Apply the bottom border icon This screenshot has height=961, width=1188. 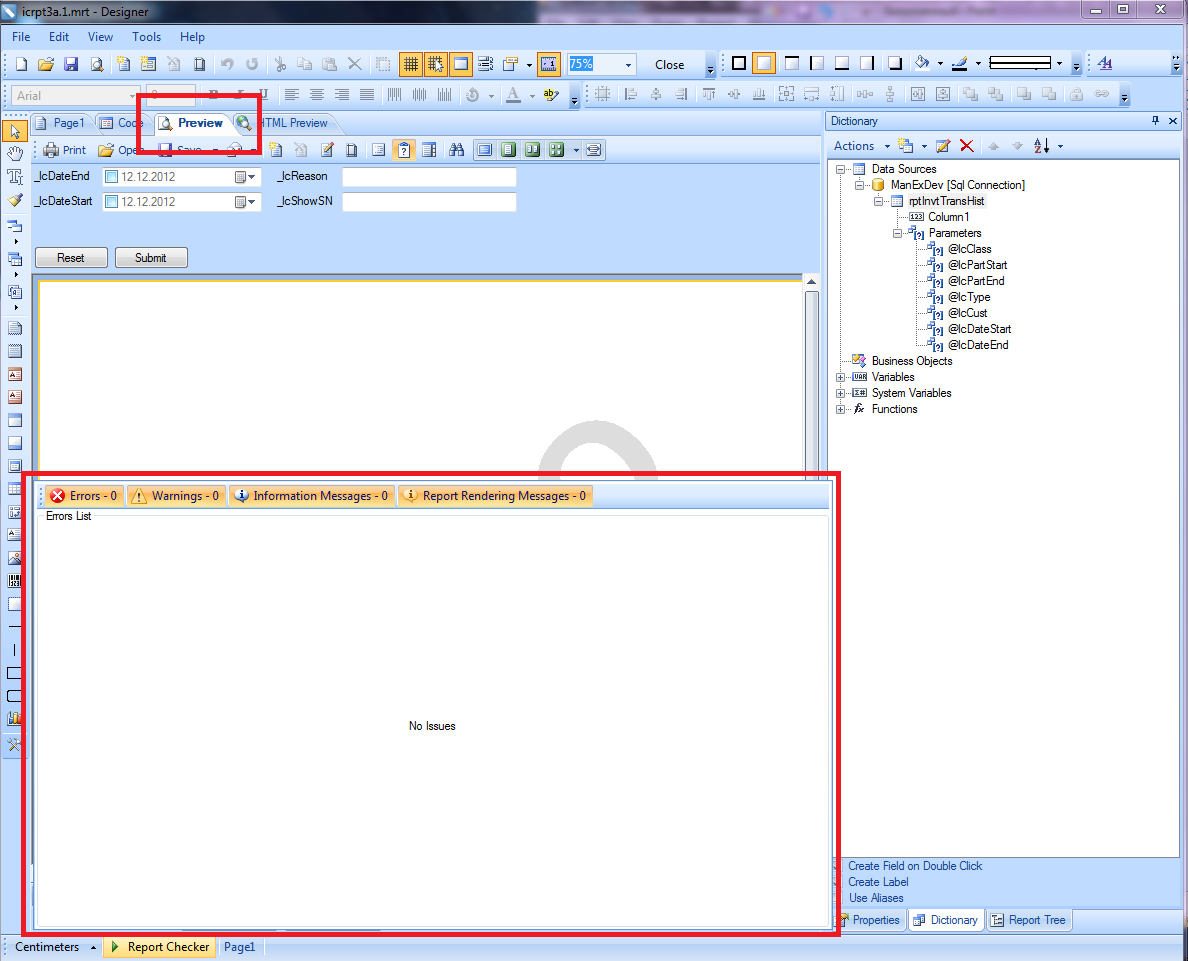pos(842,64)
